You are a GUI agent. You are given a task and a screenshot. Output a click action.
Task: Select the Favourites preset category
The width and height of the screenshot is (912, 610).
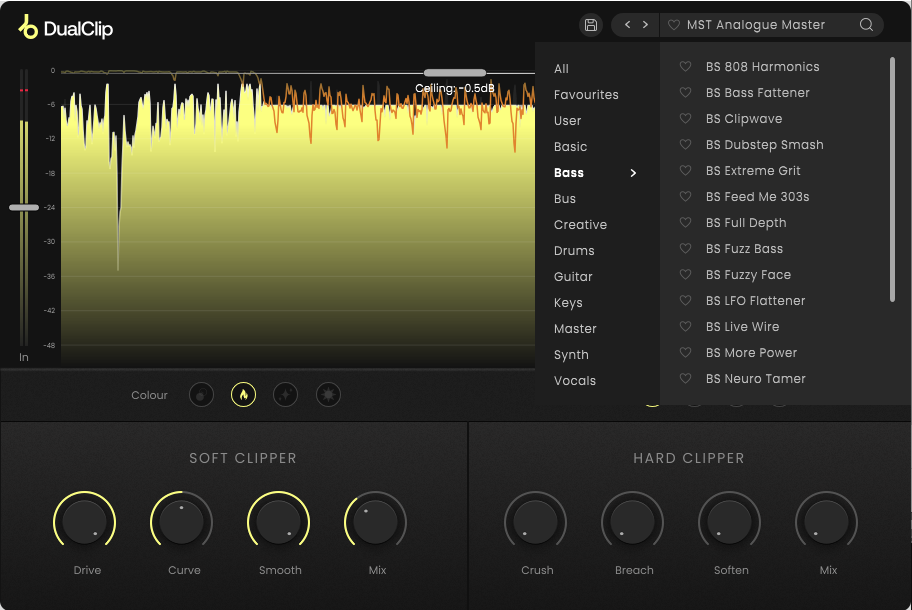(x=586, y=95)
